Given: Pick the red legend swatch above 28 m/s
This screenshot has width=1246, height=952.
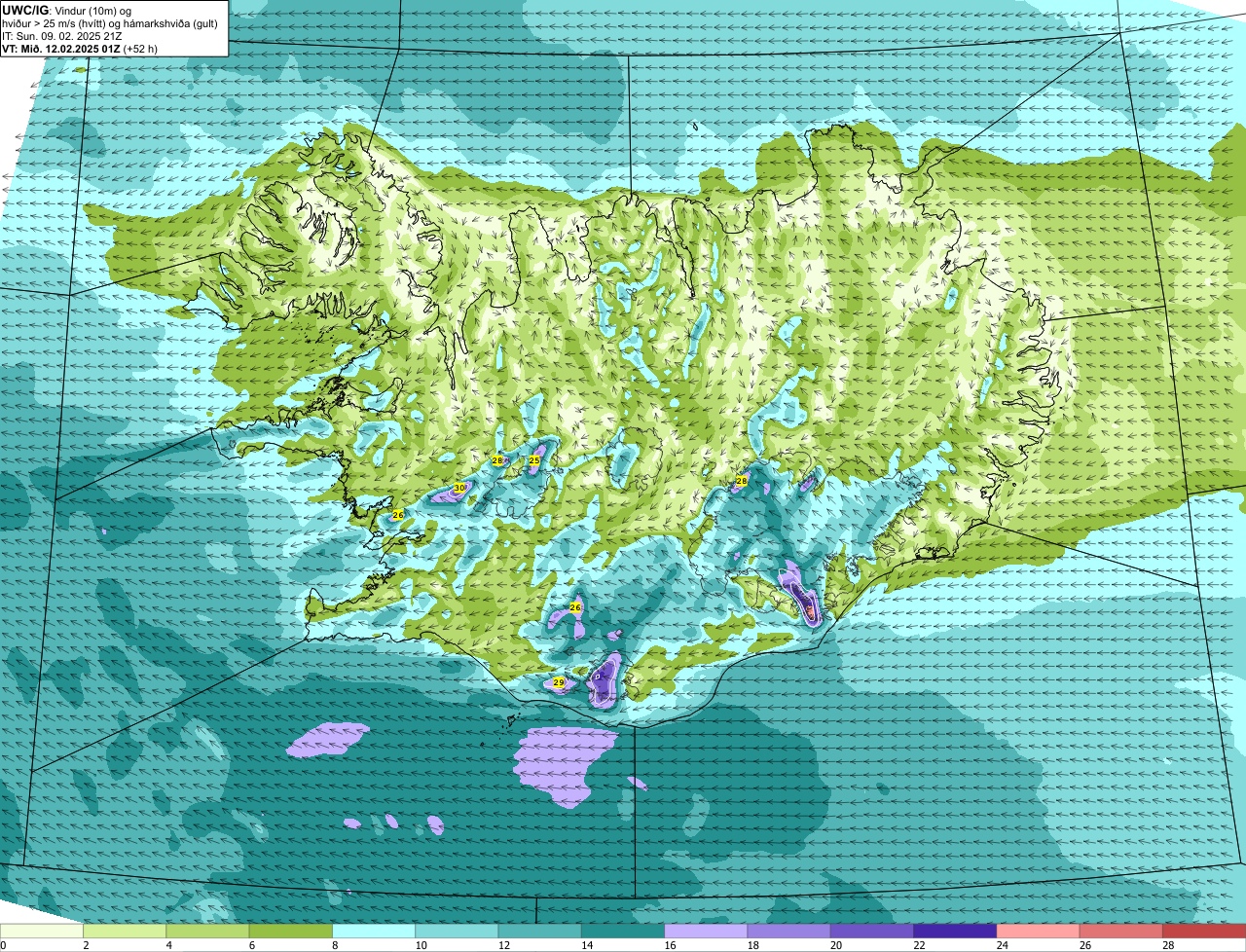Looking at the screenshot, I should (1204, 931).
